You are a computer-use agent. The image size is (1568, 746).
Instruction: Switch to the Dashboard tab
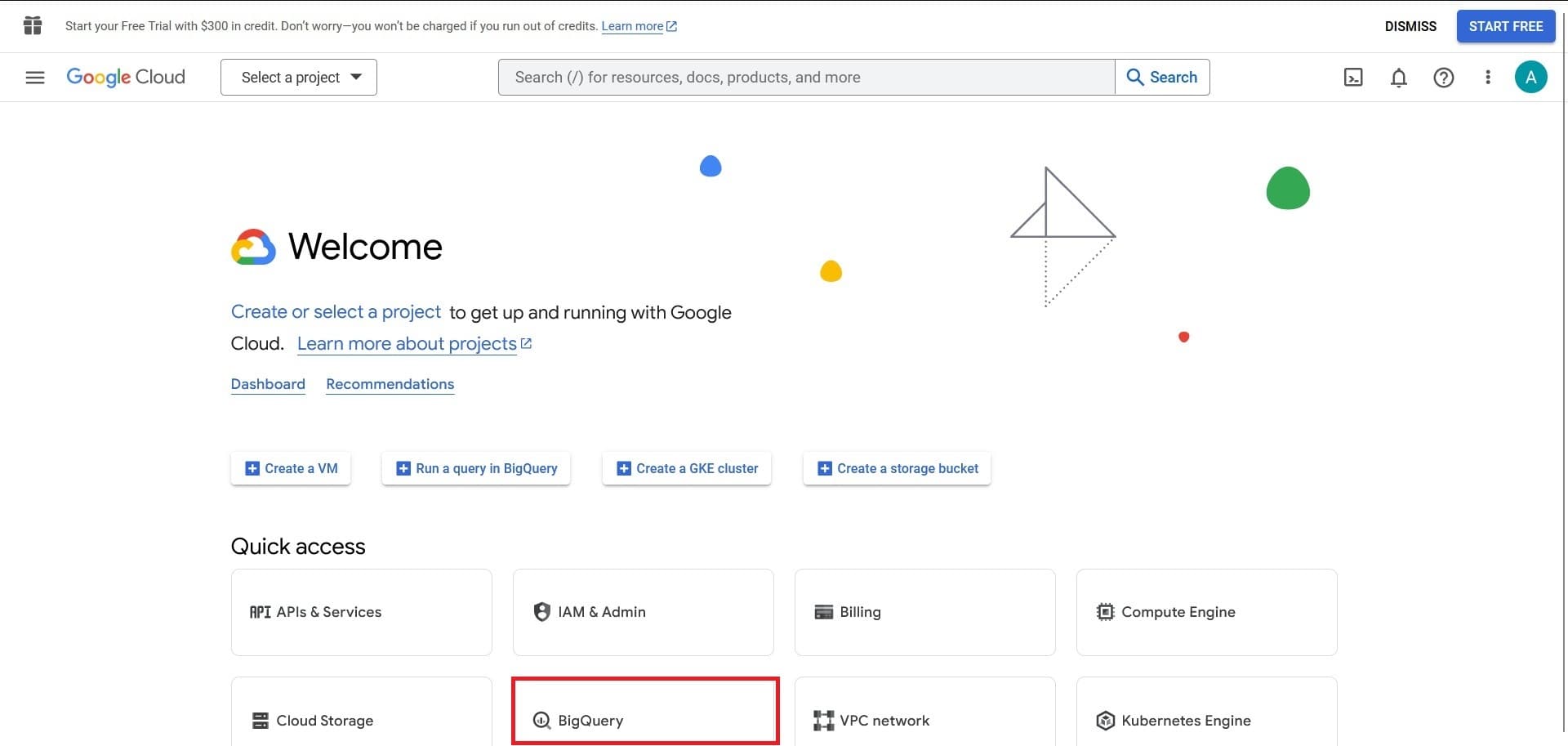click(268, 384)
